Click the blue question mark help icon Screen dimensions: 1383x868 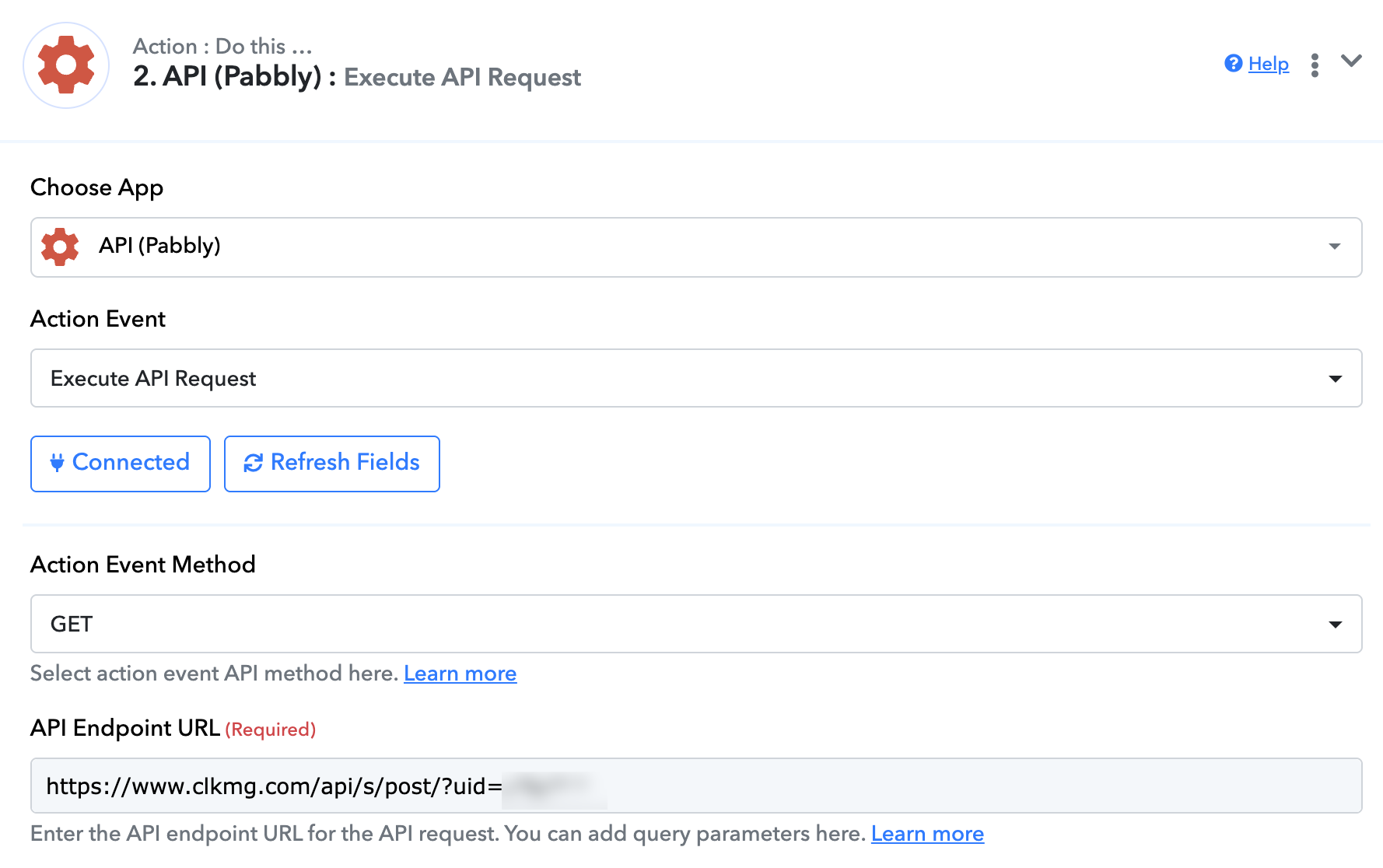(x=1233, y=64)
